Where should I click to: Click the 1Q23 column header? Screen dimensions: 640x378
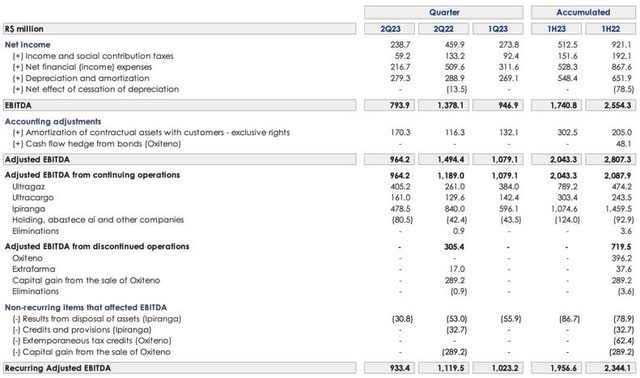tap(498, 29)
